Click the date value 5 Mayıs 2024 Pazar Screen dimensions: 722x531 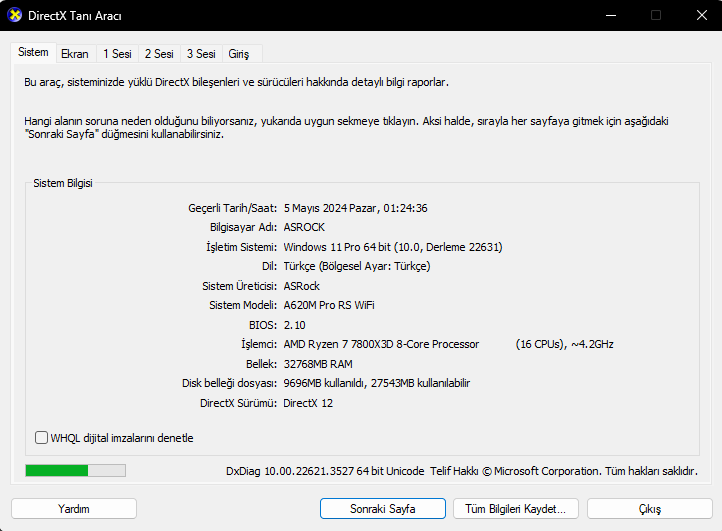[x=330, y=208]
